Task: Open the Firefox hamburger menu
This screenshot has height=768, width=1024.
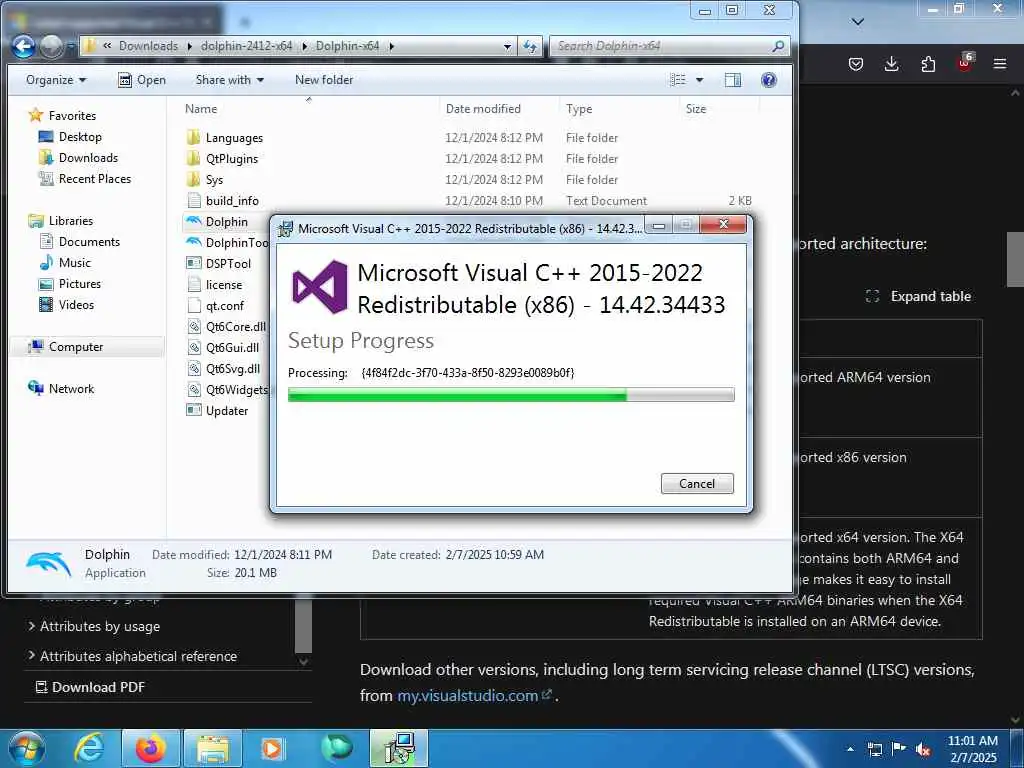Action: tap(1000, 64)
